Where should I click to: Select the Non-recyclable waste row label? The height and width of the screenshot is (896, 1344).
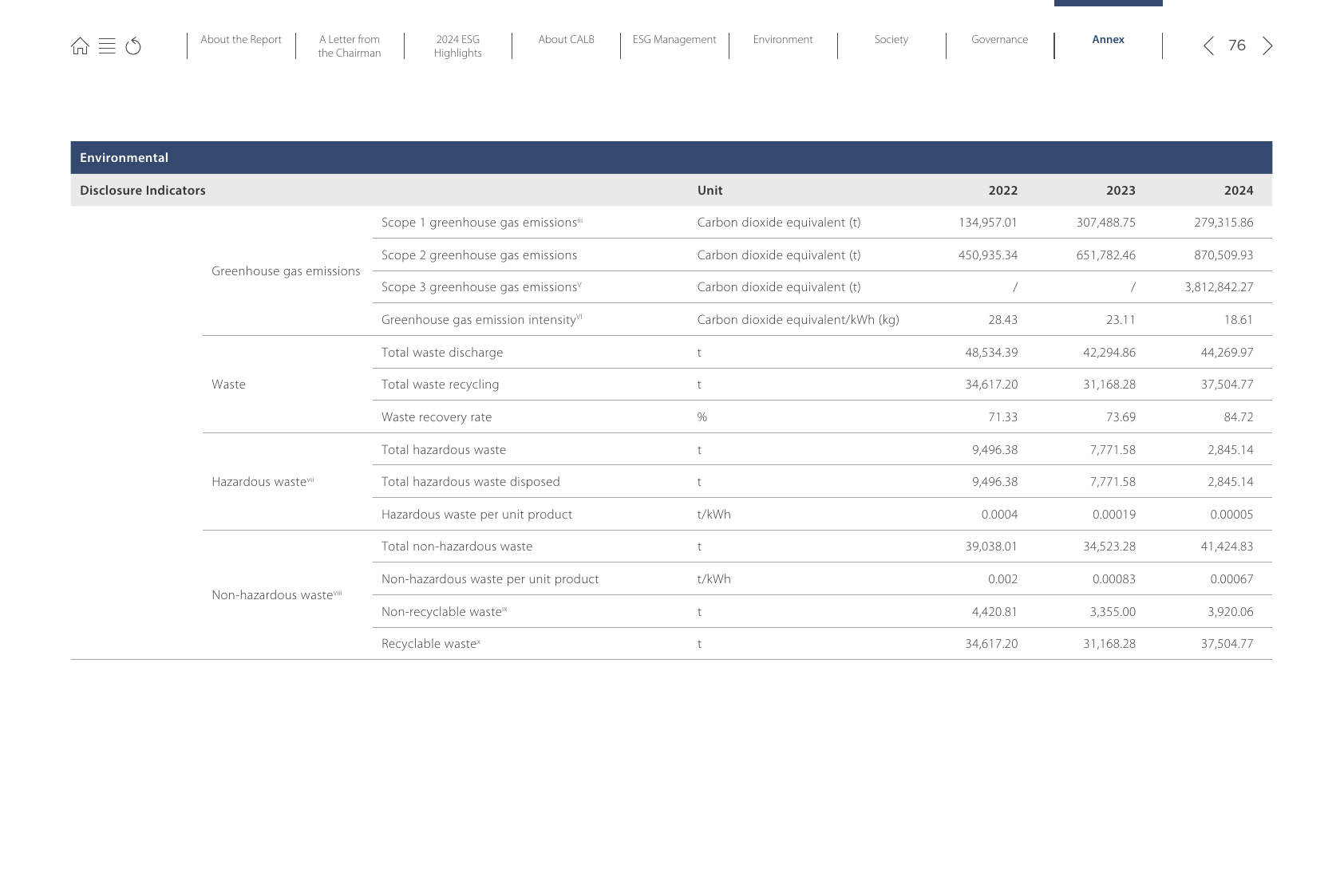[445, 612]
